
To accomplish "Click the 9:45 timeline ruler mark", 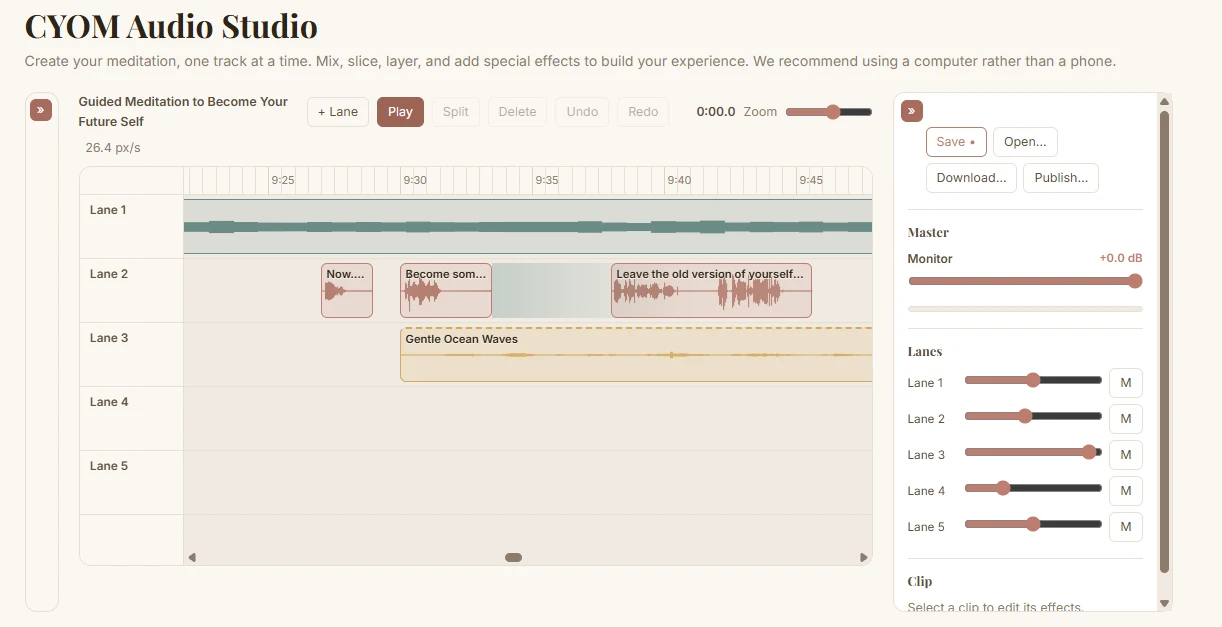I will click(x=811, y=180).
